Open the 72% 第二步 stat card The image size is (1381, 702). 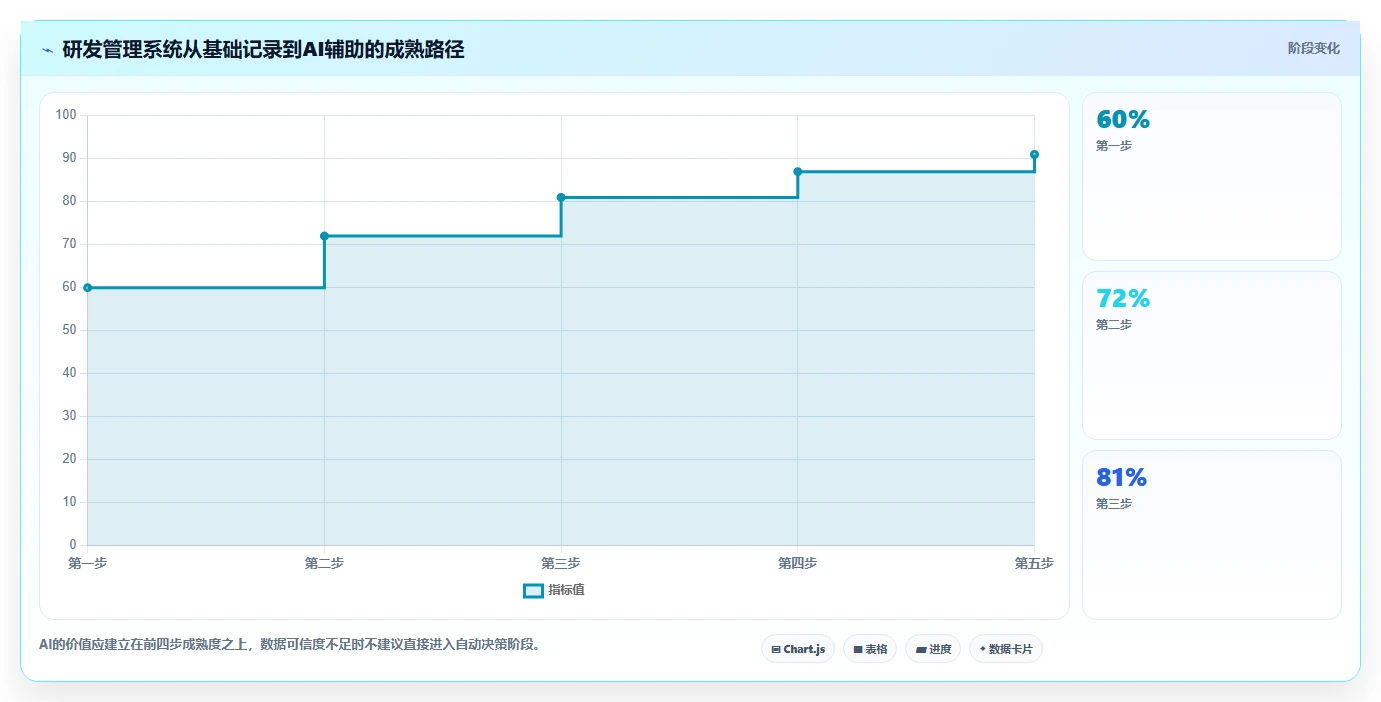[x=1212, y=355]
